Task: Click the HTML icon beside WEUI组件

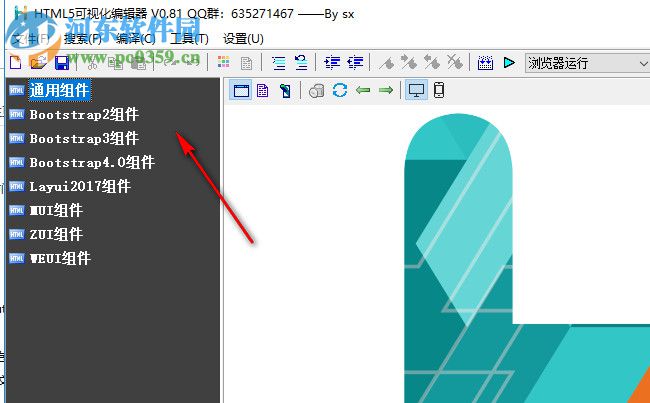Action: tap(17, 258)
